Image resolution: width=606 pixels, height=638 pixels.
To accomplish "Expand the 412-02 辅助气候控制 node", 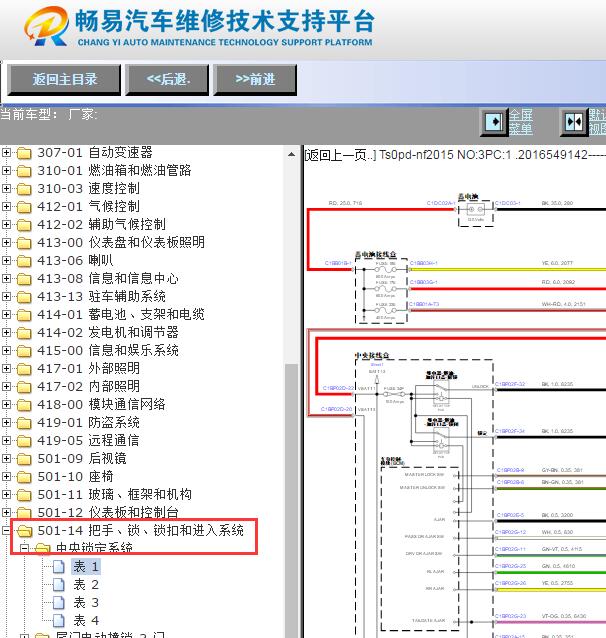I will (x=6, y=225).
